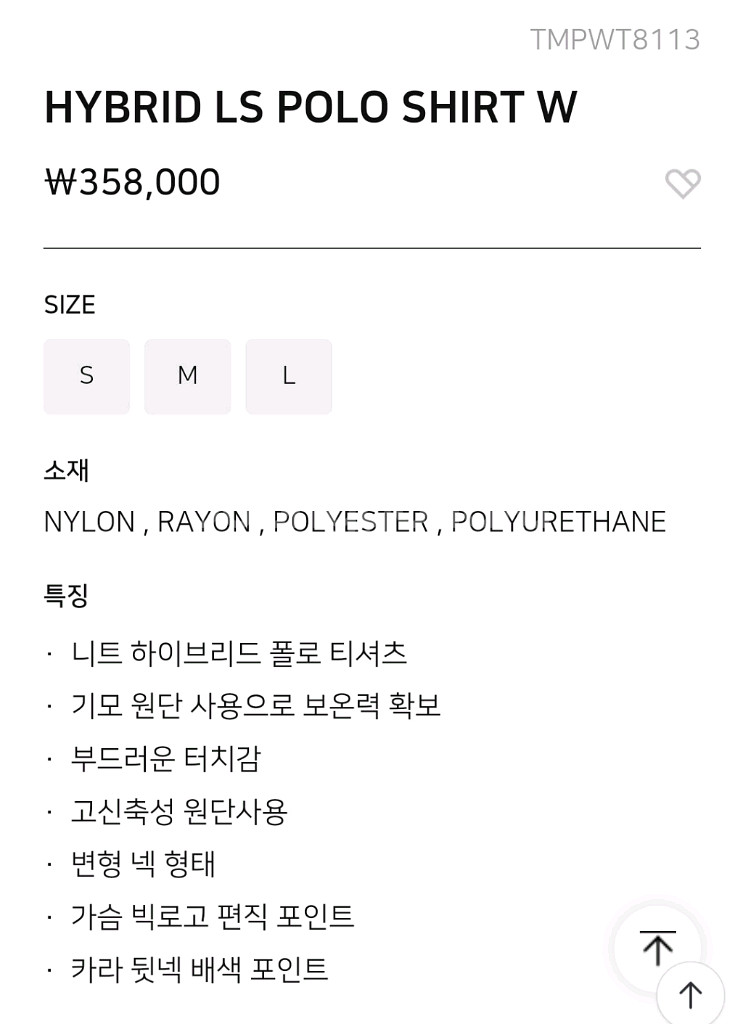
Task: Tap the 가슴 빅로고 편직 포인트 line
Action: (212, 916)
